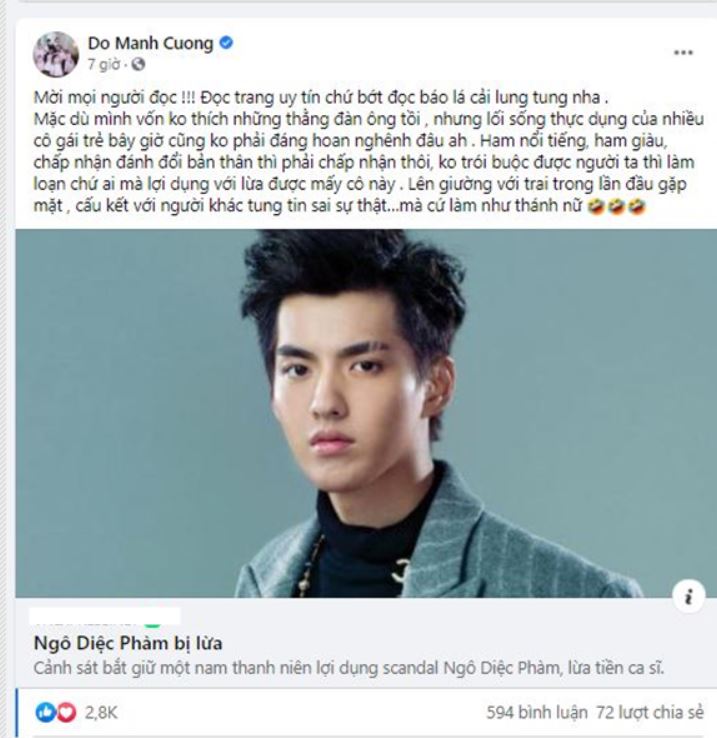Click the article description text below the title
The height and width of the screenshot is (738, 717).
pos(349,668)
